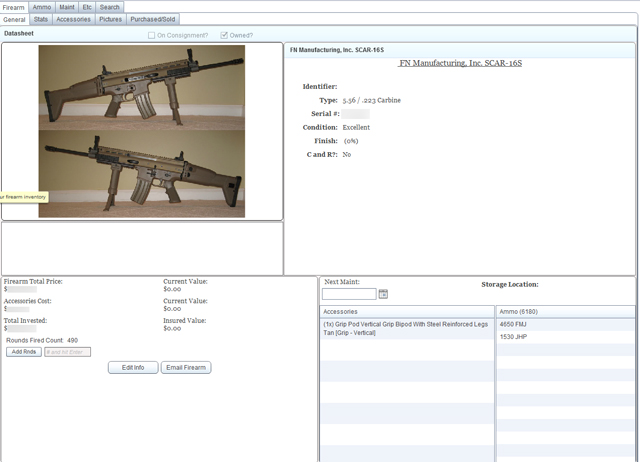
Task: Click the Datasheet panel heading
Action: click(x=19, y=33)
